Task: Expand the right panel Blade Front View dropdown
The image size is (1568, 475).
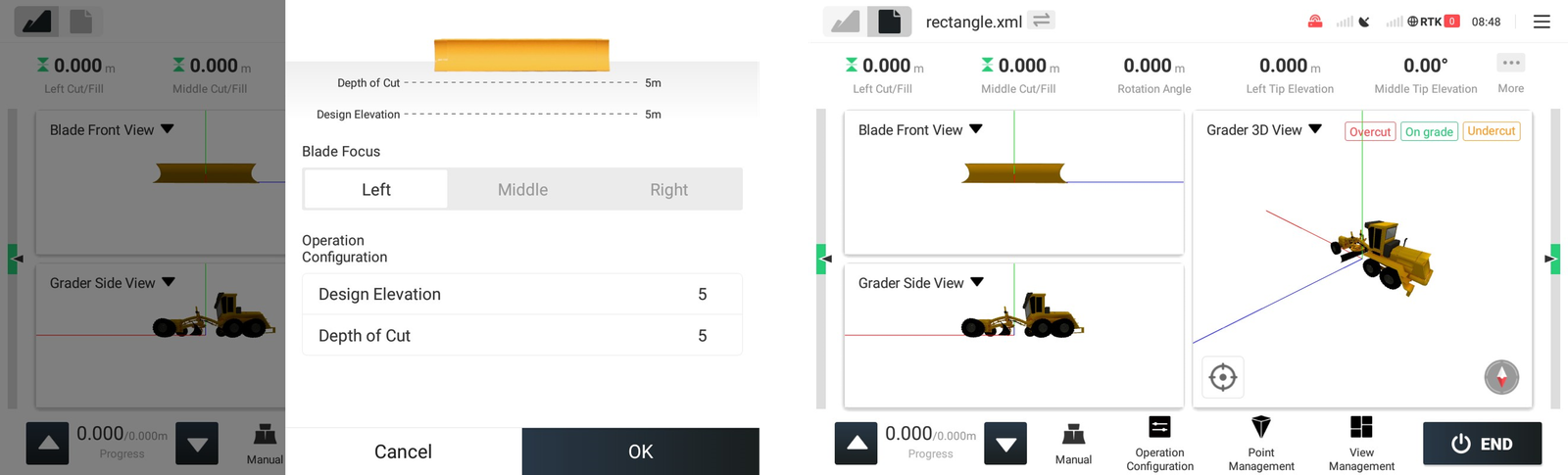Action: click(976, 129)
